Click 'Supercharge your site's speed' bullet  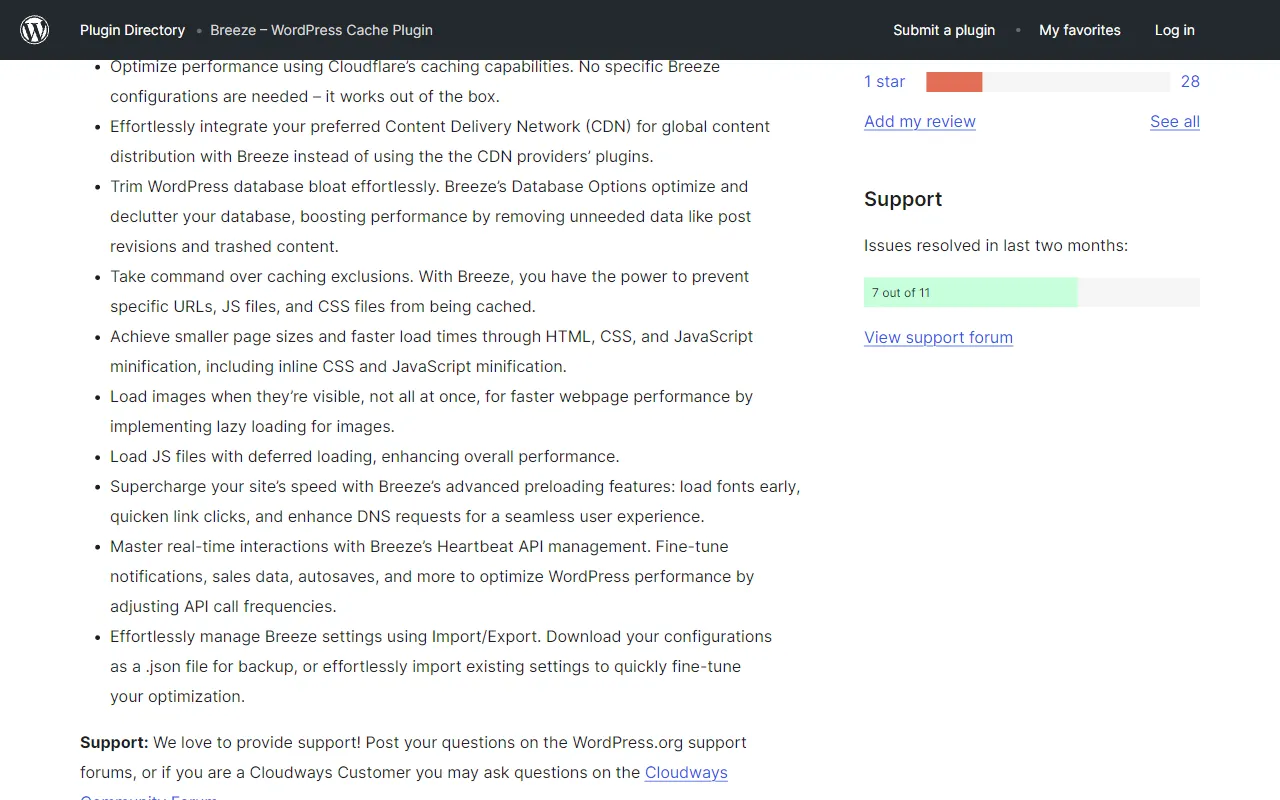pos(455,502)
